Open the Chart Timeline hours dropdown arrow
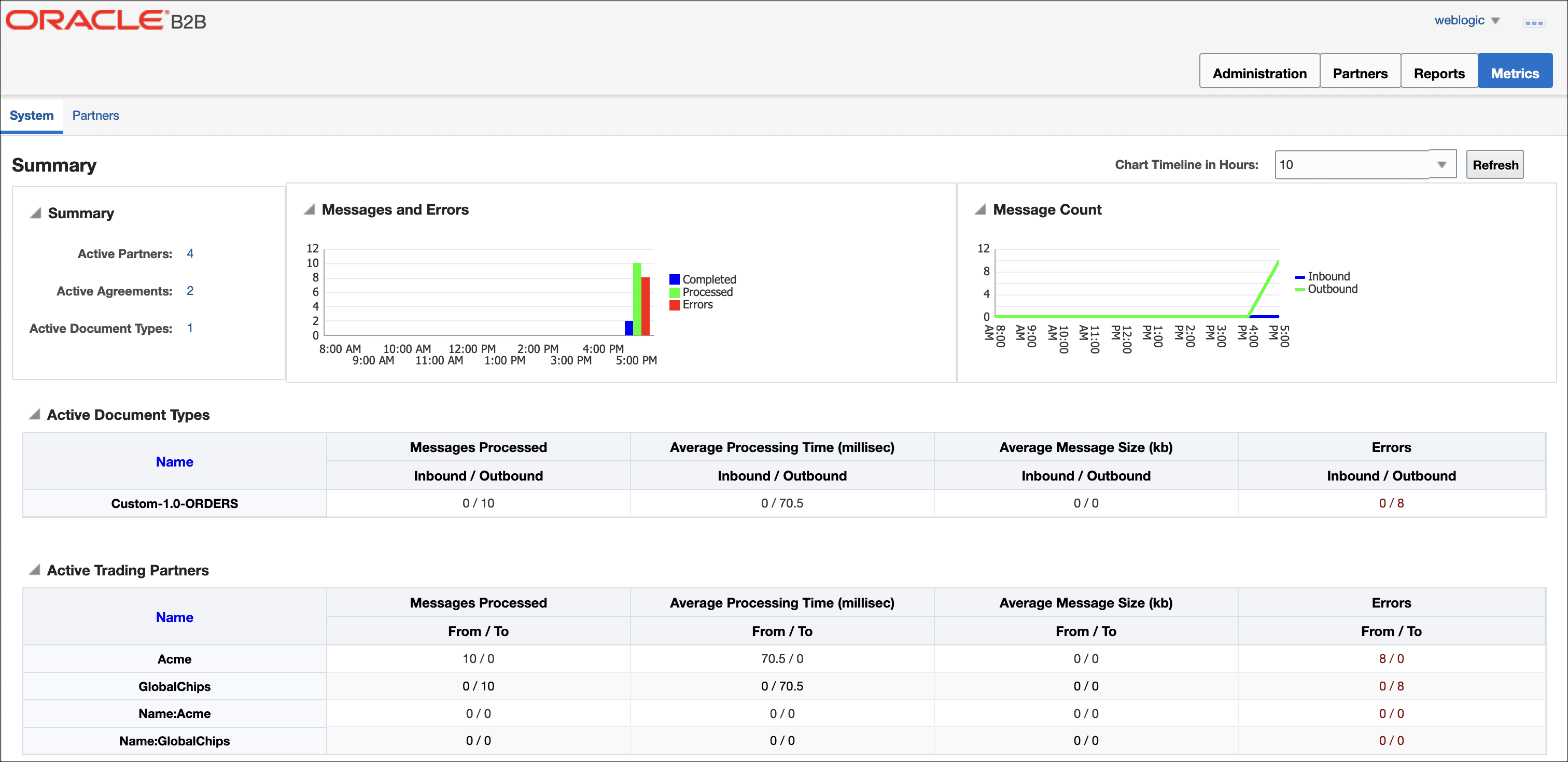Screen dimensions: 1568x762 (x=1441, y=165)
